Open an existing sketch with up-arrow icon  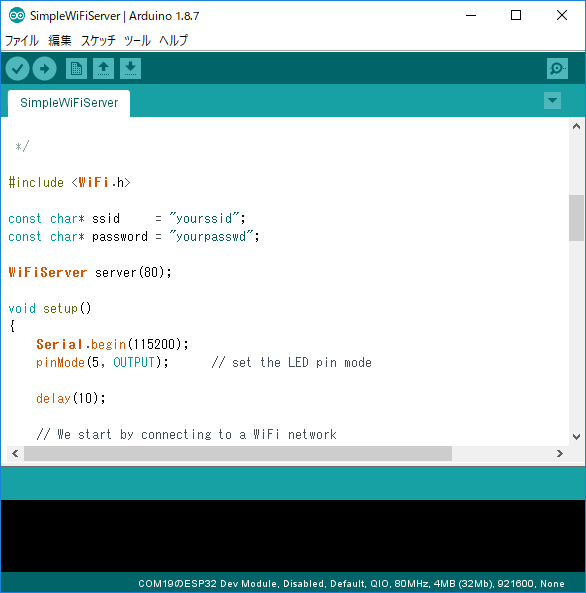coord(103,68)
